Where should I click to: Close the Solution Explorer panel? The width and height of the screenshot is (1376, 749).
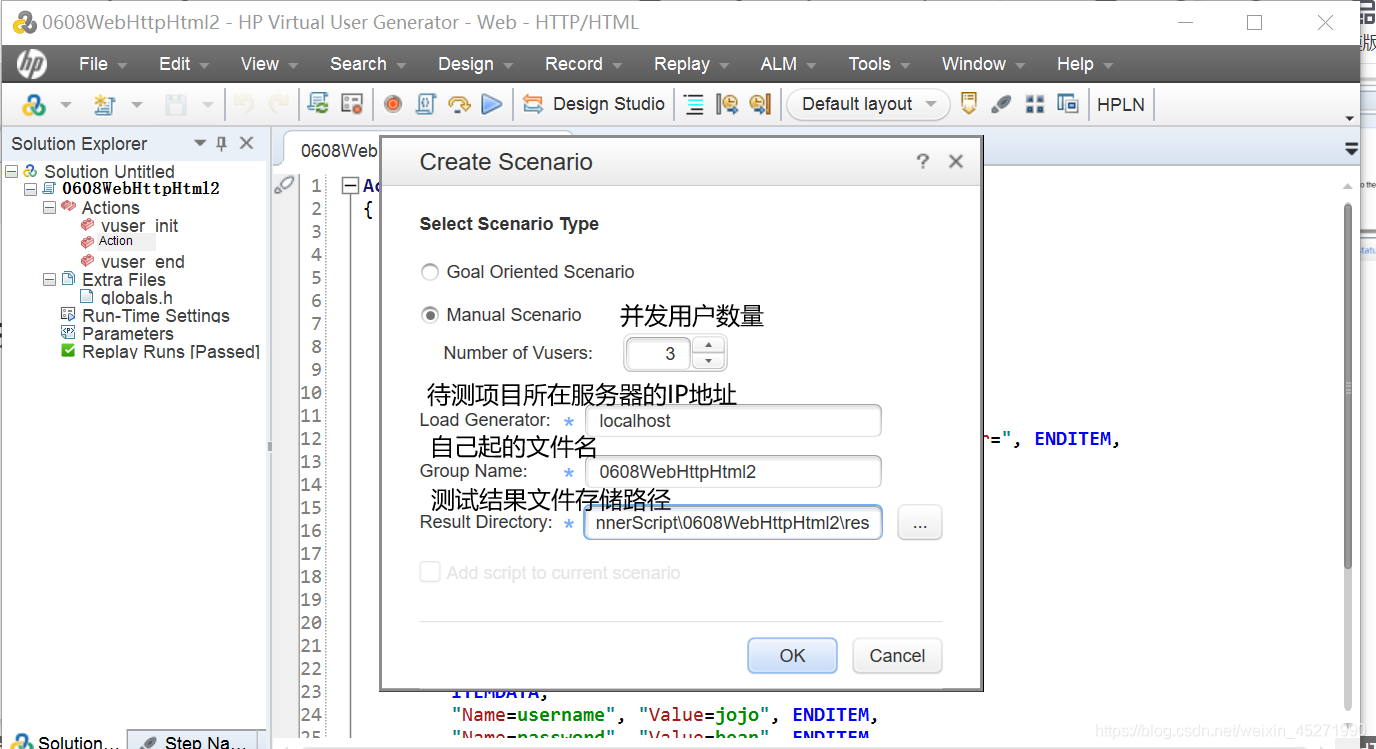point(247,144)
